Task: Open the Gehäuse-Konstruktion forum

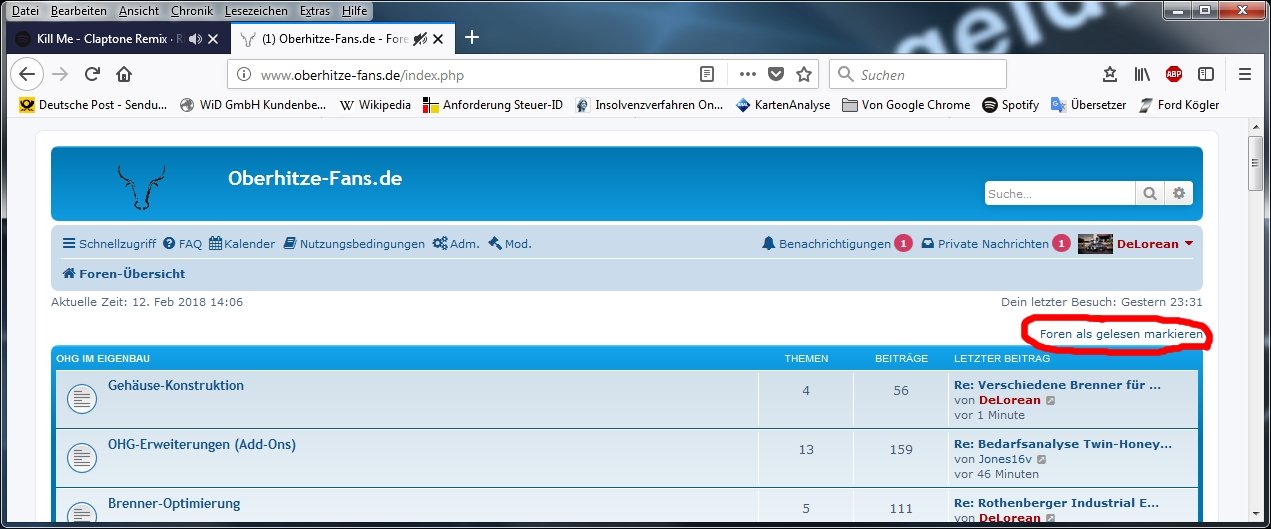Action: pos(176,386)
